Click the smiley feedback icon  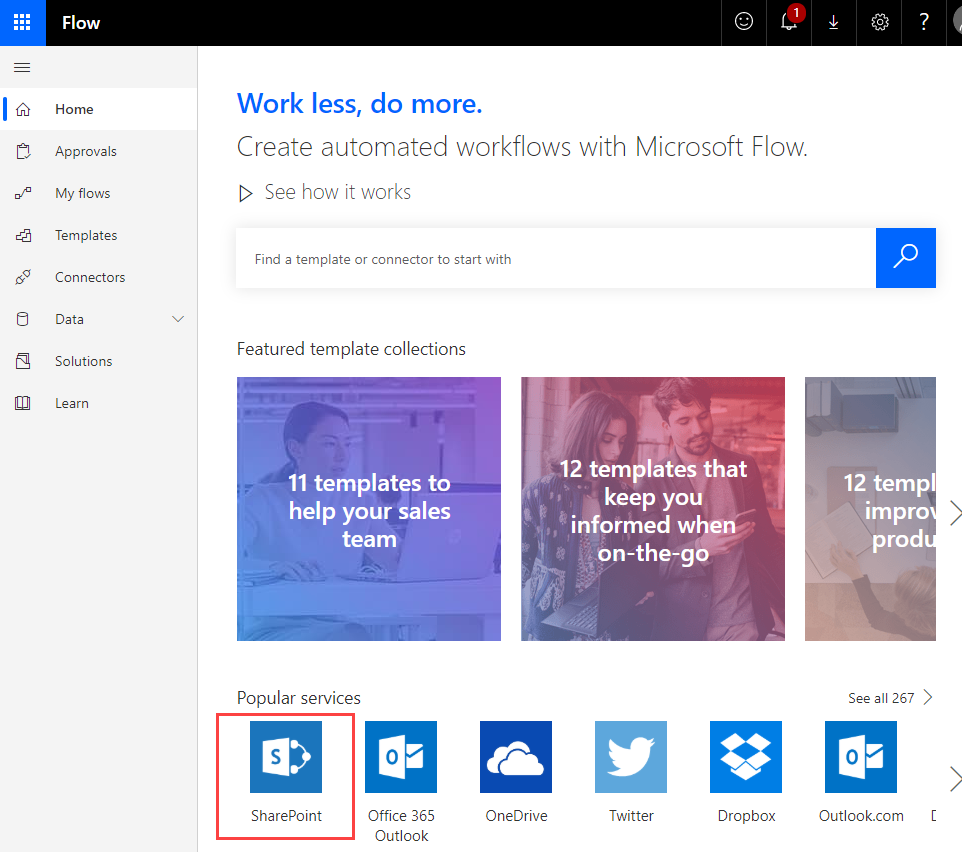click(x=744, y=22)
